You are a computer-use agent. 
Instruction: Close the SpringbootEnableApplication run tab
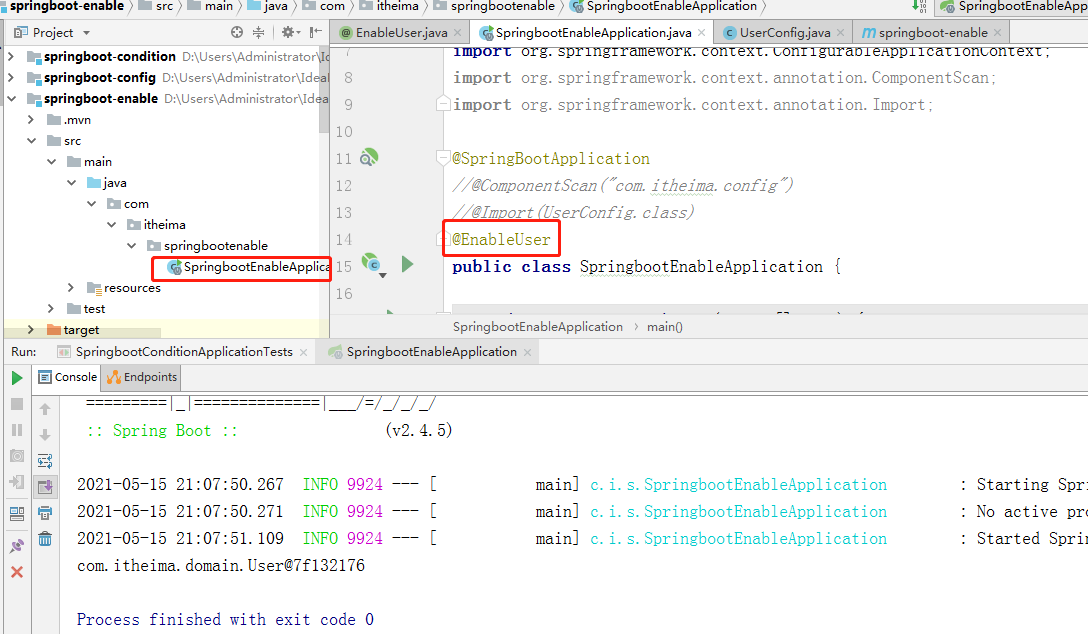[x=527, y=352]
